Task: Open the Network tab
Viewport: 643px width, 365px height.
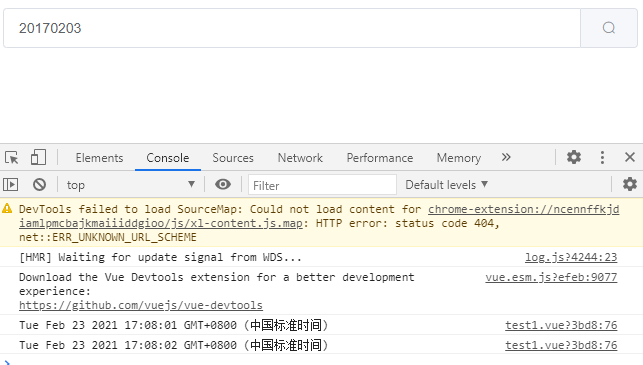Action: point(300,158)
